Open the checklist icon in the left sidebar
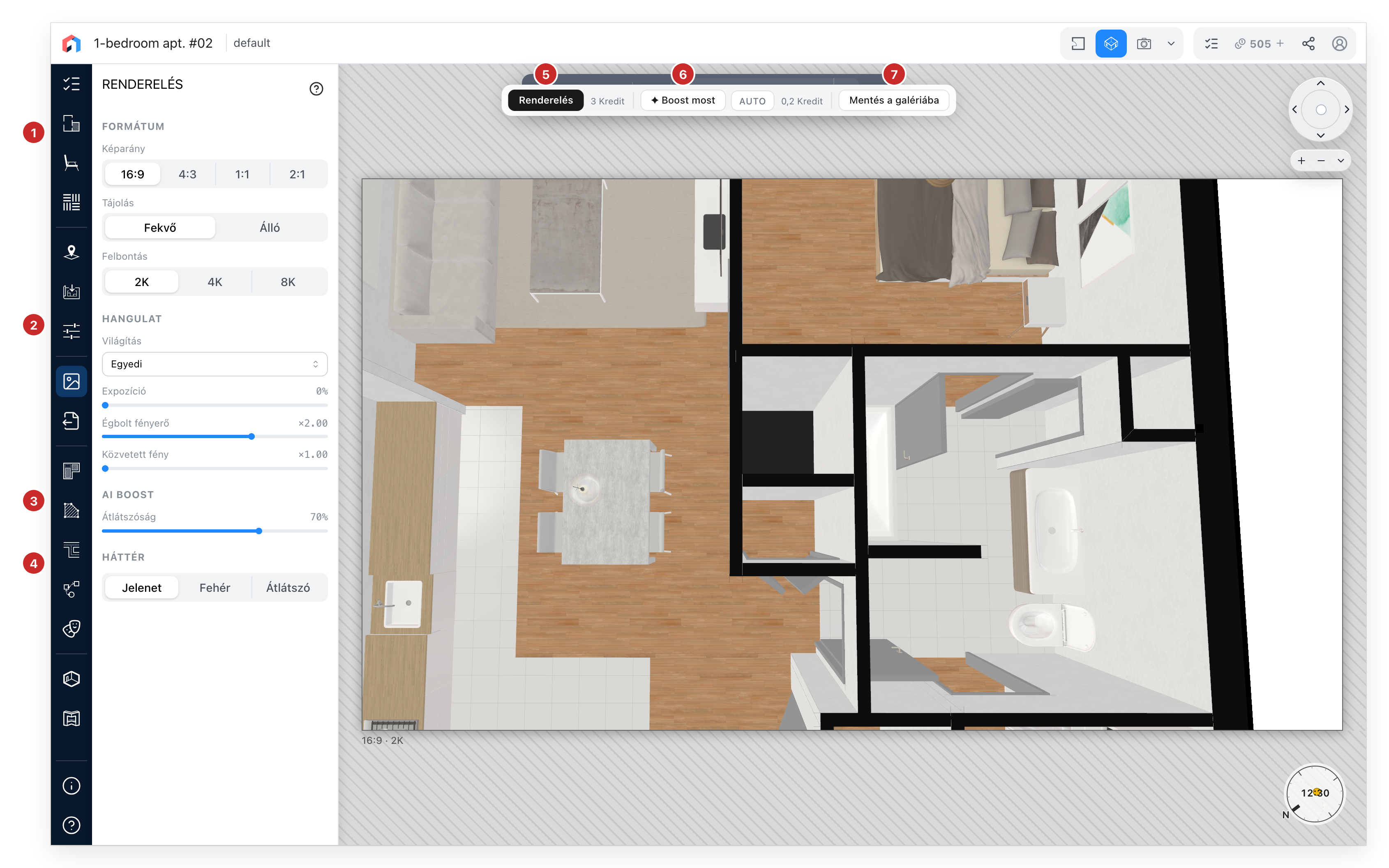 (x=71, y=84)
